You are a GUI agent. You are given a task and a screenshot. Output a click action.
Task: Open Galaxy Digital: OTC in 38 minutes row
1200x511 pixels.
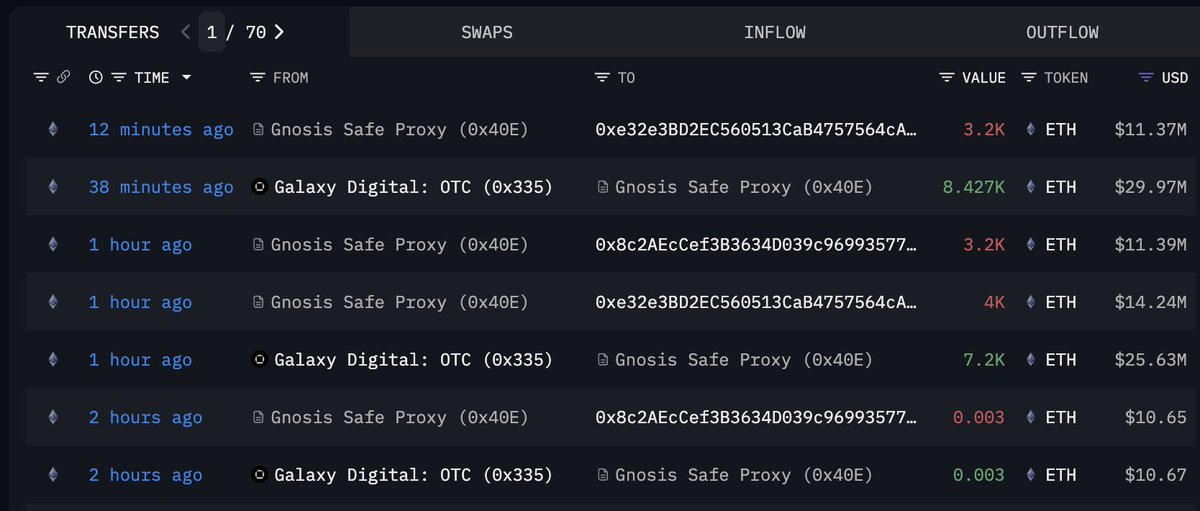[x=413, y=187]
